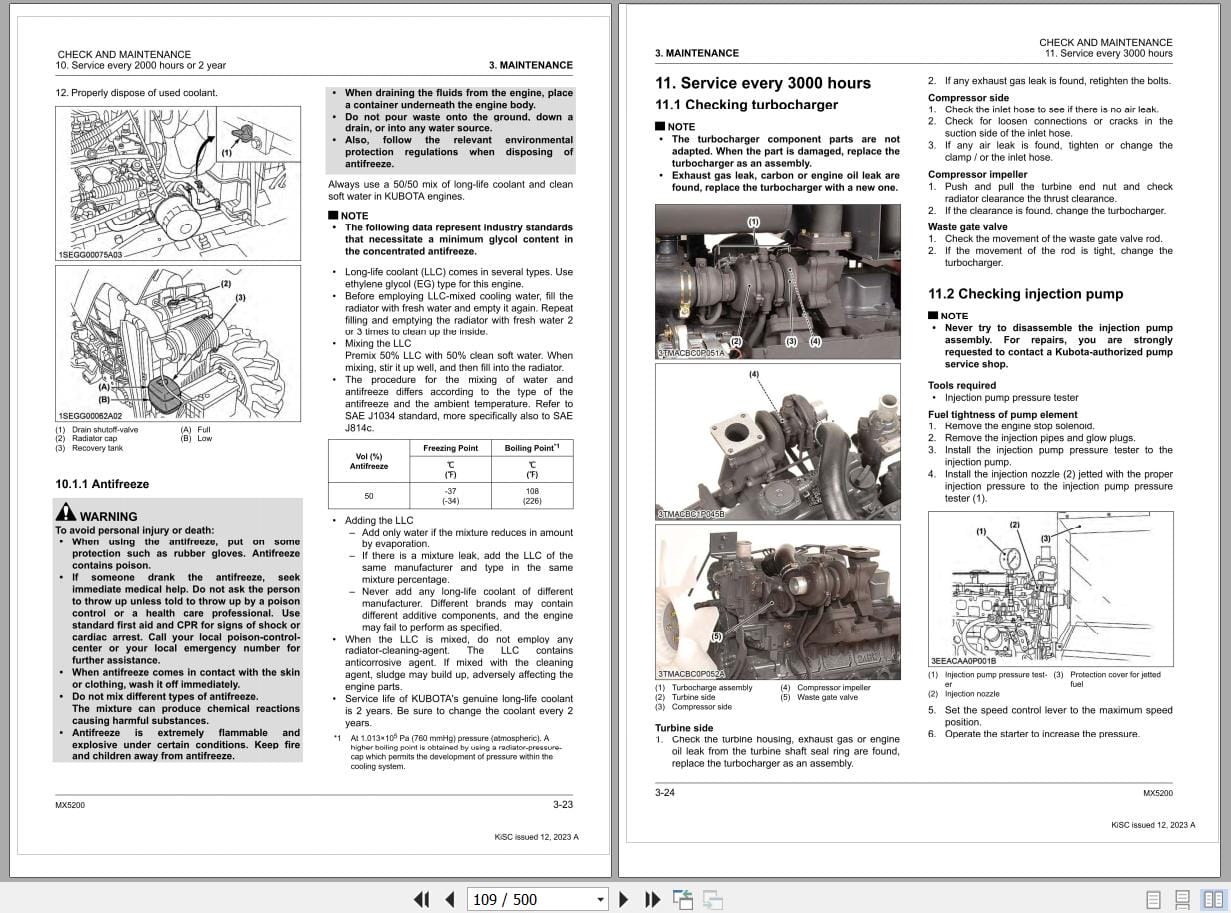The image size is (1231, 913).
Task: Click the '11.1 Checking turbocharger' heading
Action: click(747, 105)
